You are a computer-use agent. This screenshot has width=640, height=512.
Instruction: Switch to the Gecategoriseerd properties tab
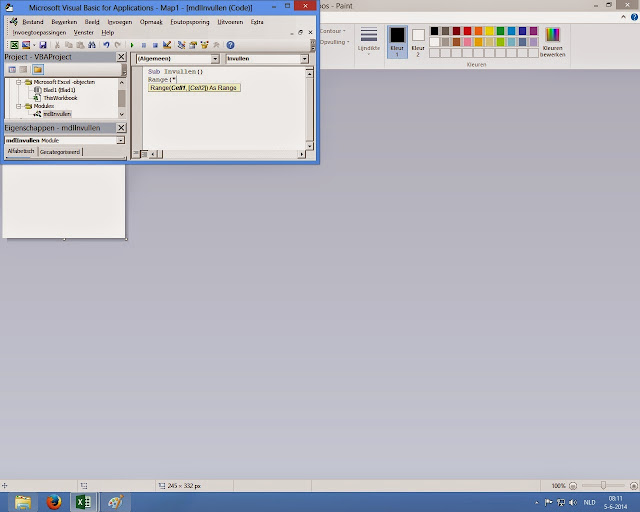60,152
